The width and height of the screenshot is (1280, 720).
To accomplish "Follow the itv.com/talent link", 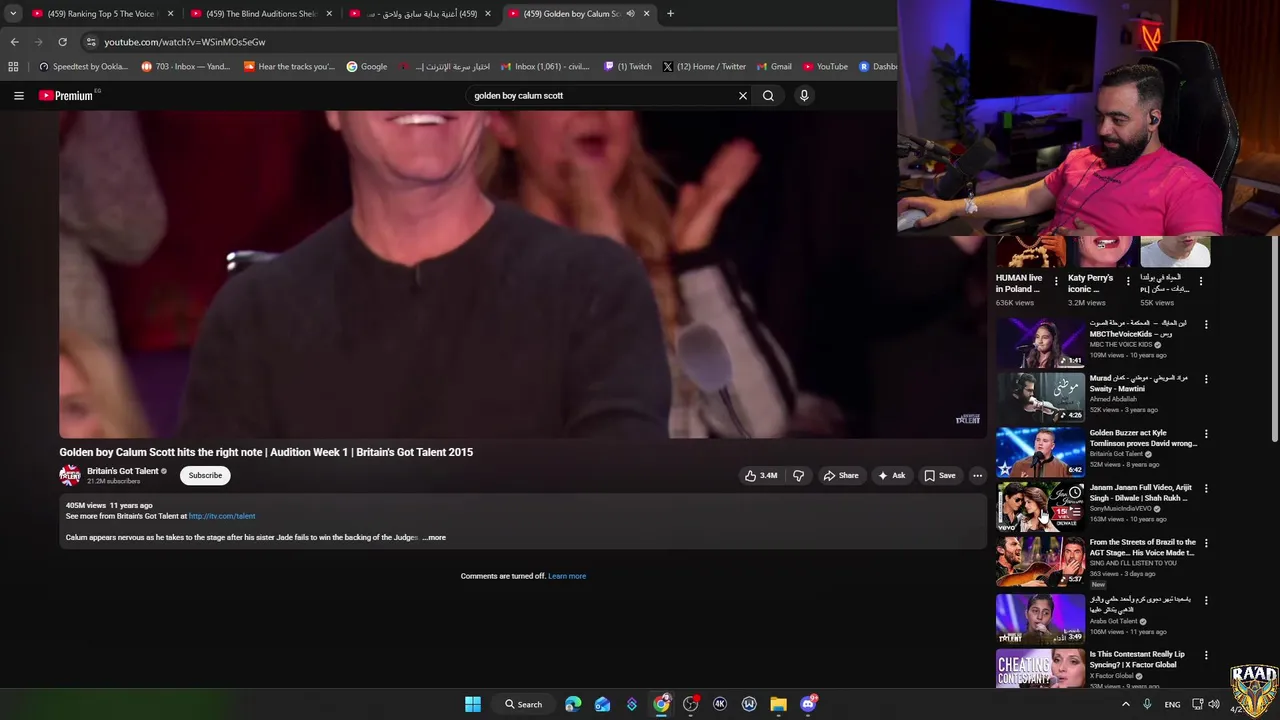I will coord(222,516).
